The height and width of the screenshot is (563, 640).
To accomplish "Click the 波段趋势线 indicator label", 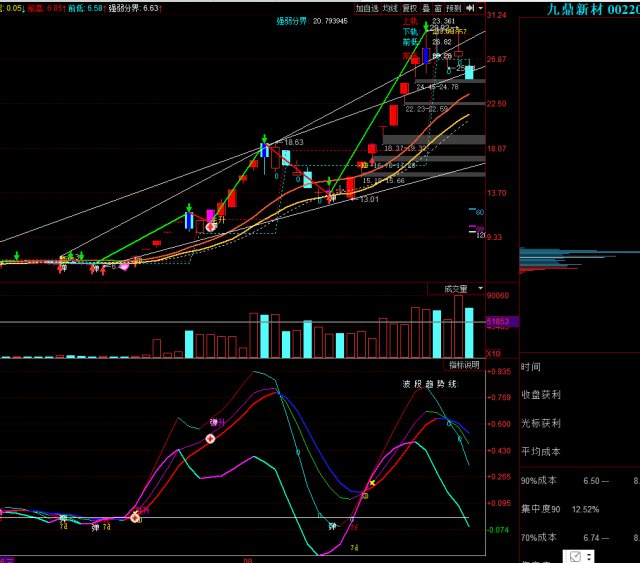I will tap(429, 383).
